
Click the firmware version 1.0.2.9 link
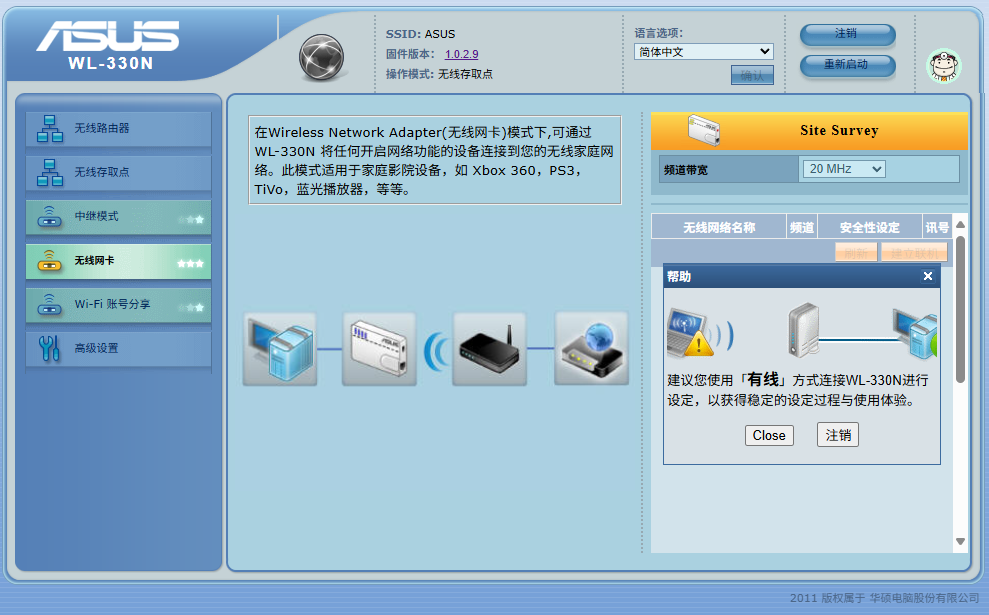coord(461,54)
